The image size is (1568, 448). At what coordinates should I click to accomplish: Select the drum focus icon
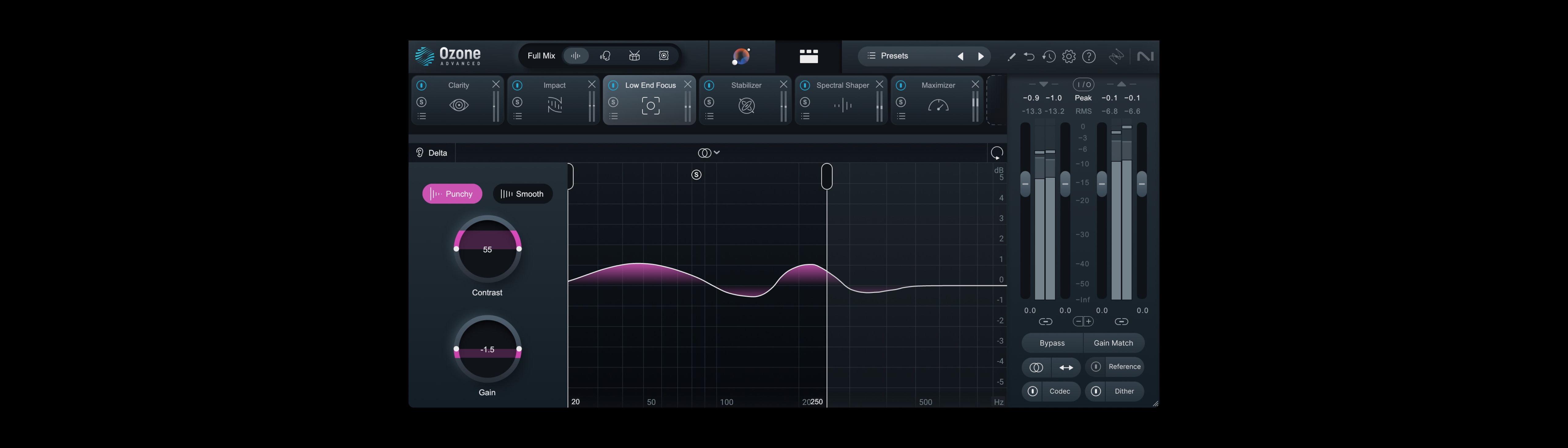[634, 56]
